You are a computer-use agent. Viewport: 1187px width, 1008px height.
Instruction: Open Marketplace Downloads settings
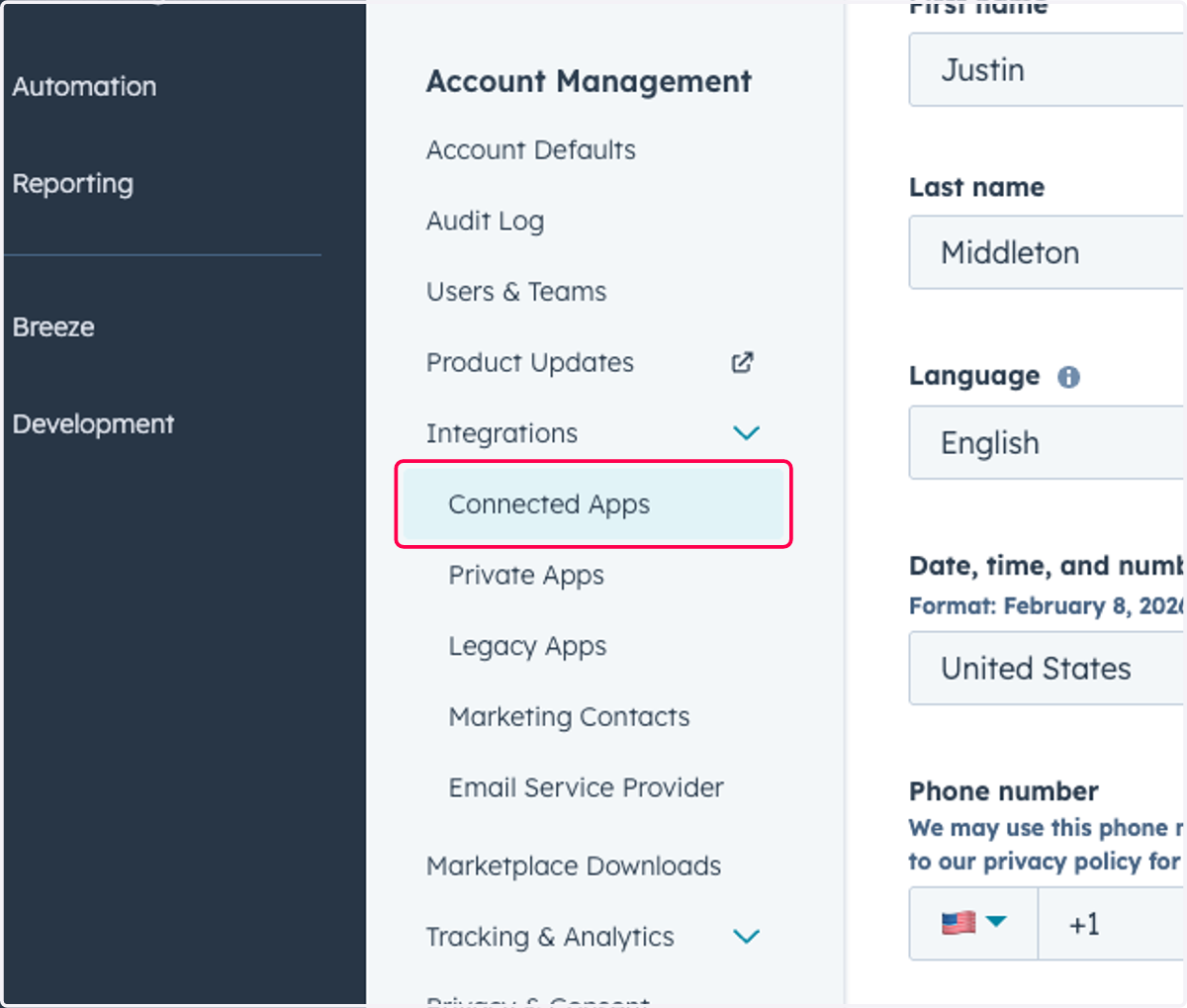coord(574,867)
